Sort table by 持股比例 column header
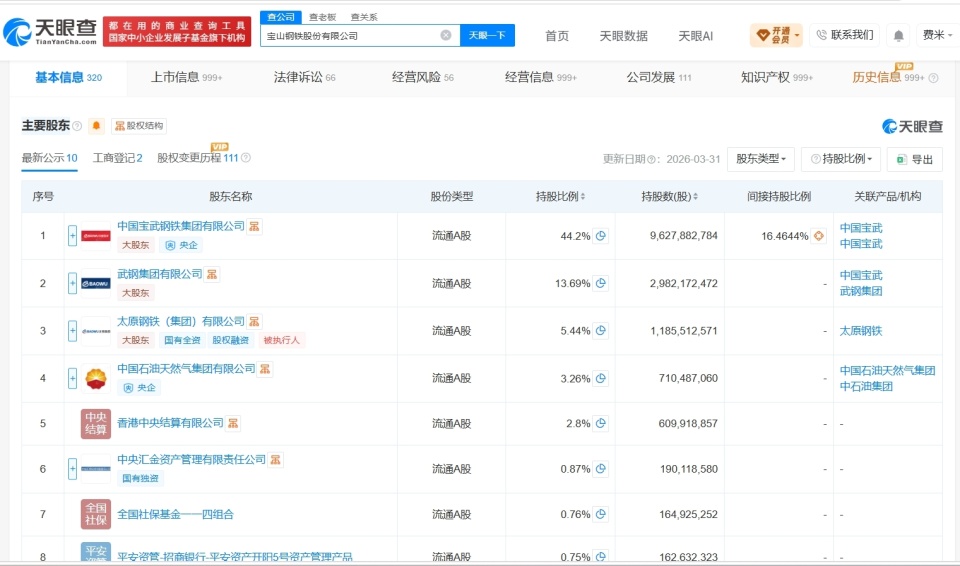 [x=560, y=197]
